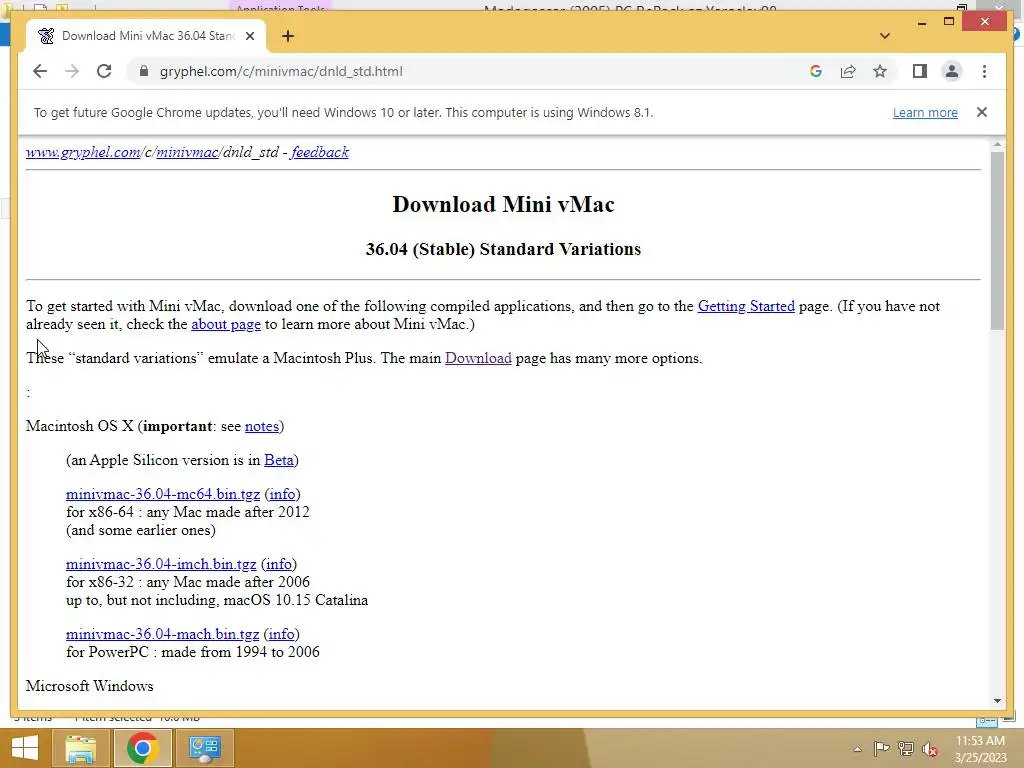Open the main Download page link
Image resolution: width=1024 pixels, height=768 pixels.
pos(478,358)
